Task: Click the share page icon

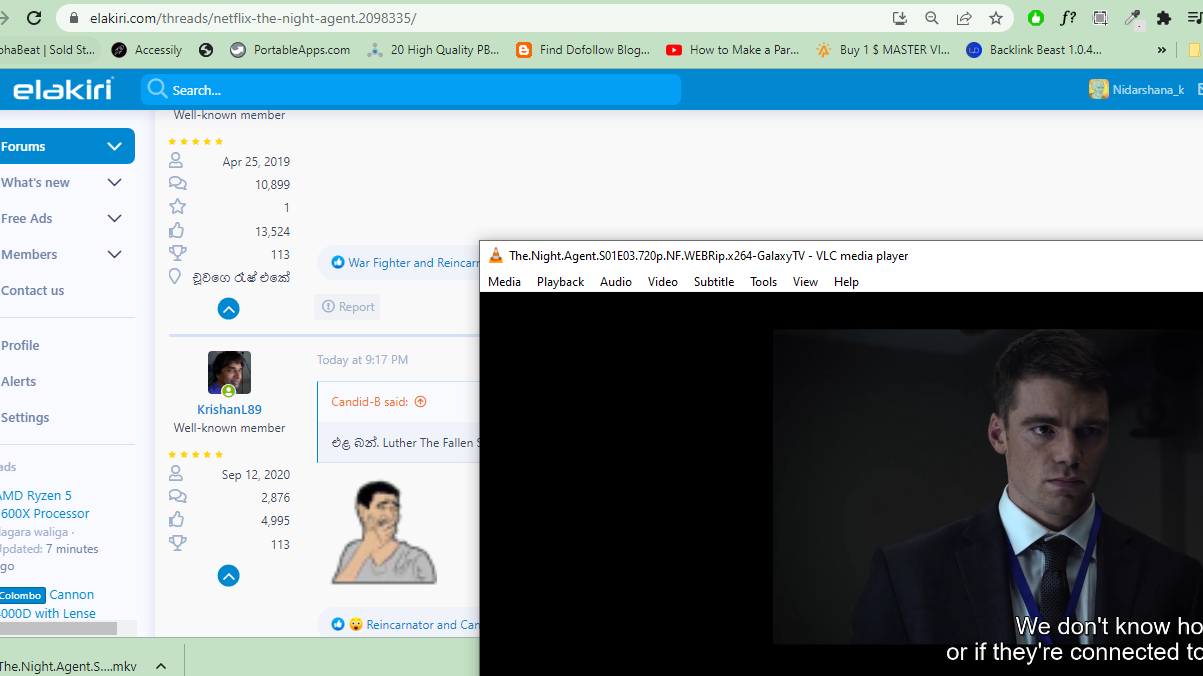Action: point(964,18)
